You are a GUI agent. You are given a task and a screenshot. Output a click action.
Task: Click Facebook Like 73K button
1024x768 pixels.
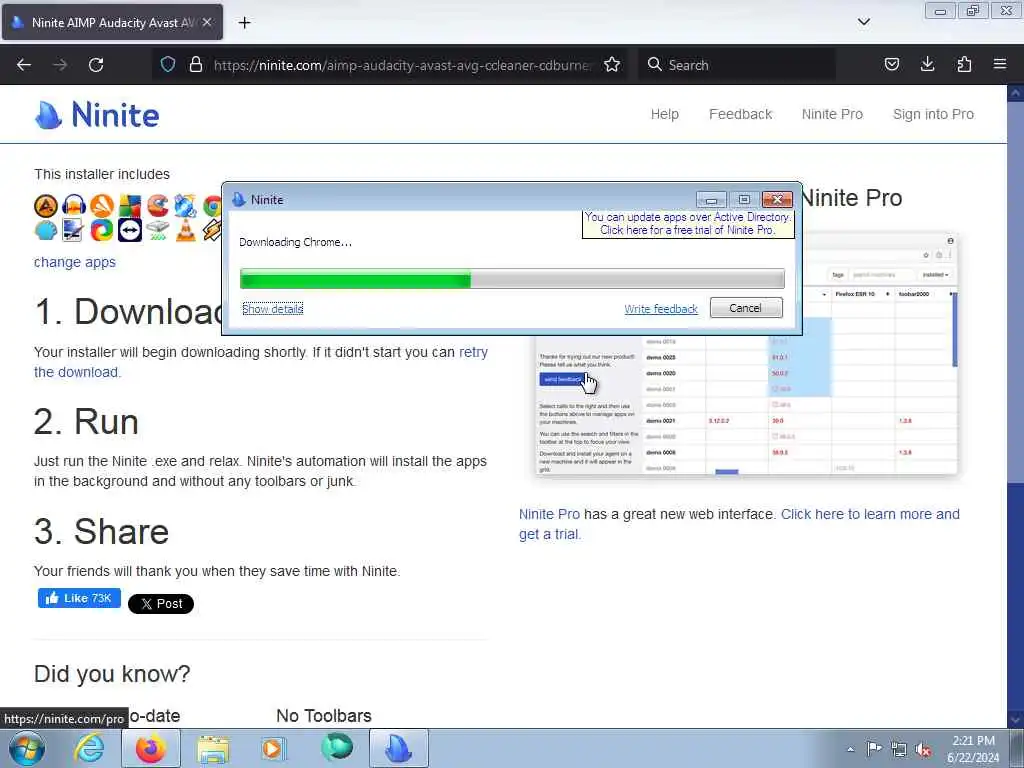(79, 598)
